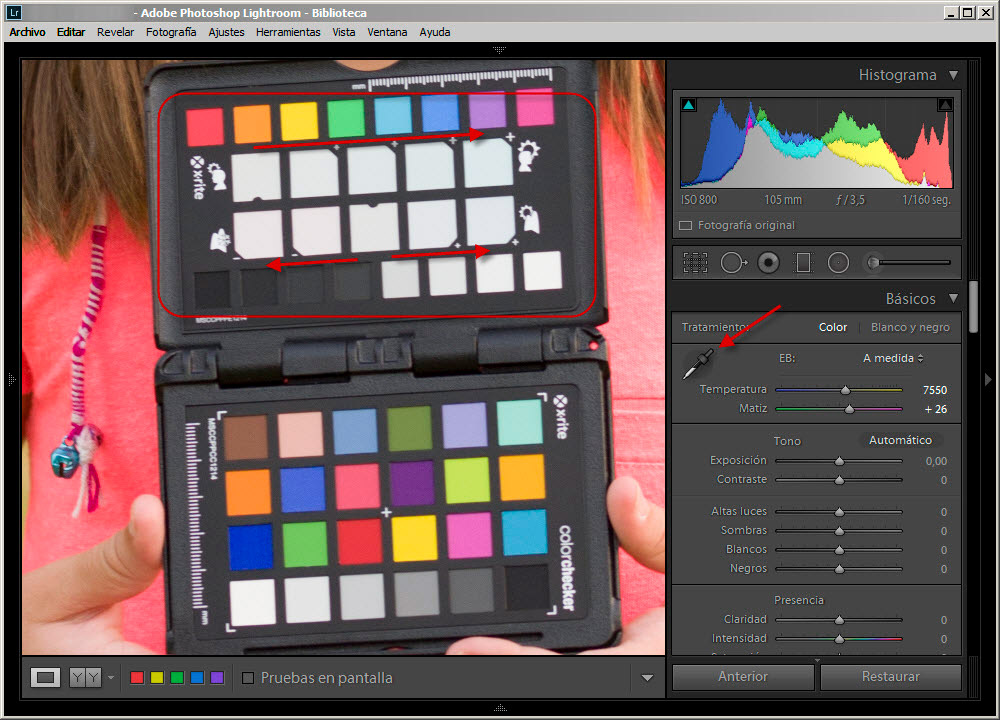Activate the Red eye correction tool
Screen dimensions: 1000x720
(x=767, y=262)
